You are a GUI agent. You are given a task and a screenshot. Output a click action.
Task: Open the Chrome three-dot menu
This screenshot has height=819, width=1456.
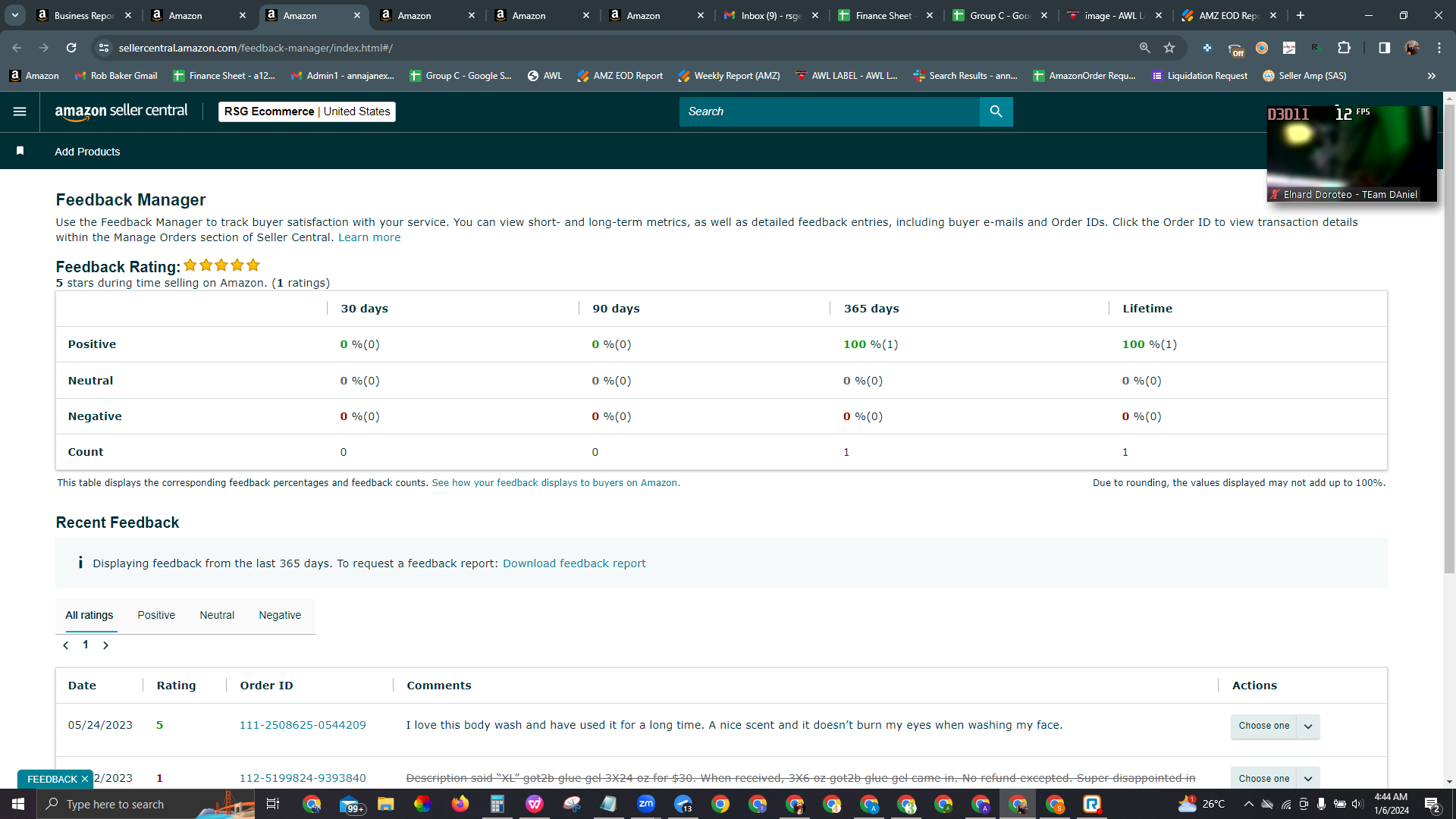[x=1439, y=48]
